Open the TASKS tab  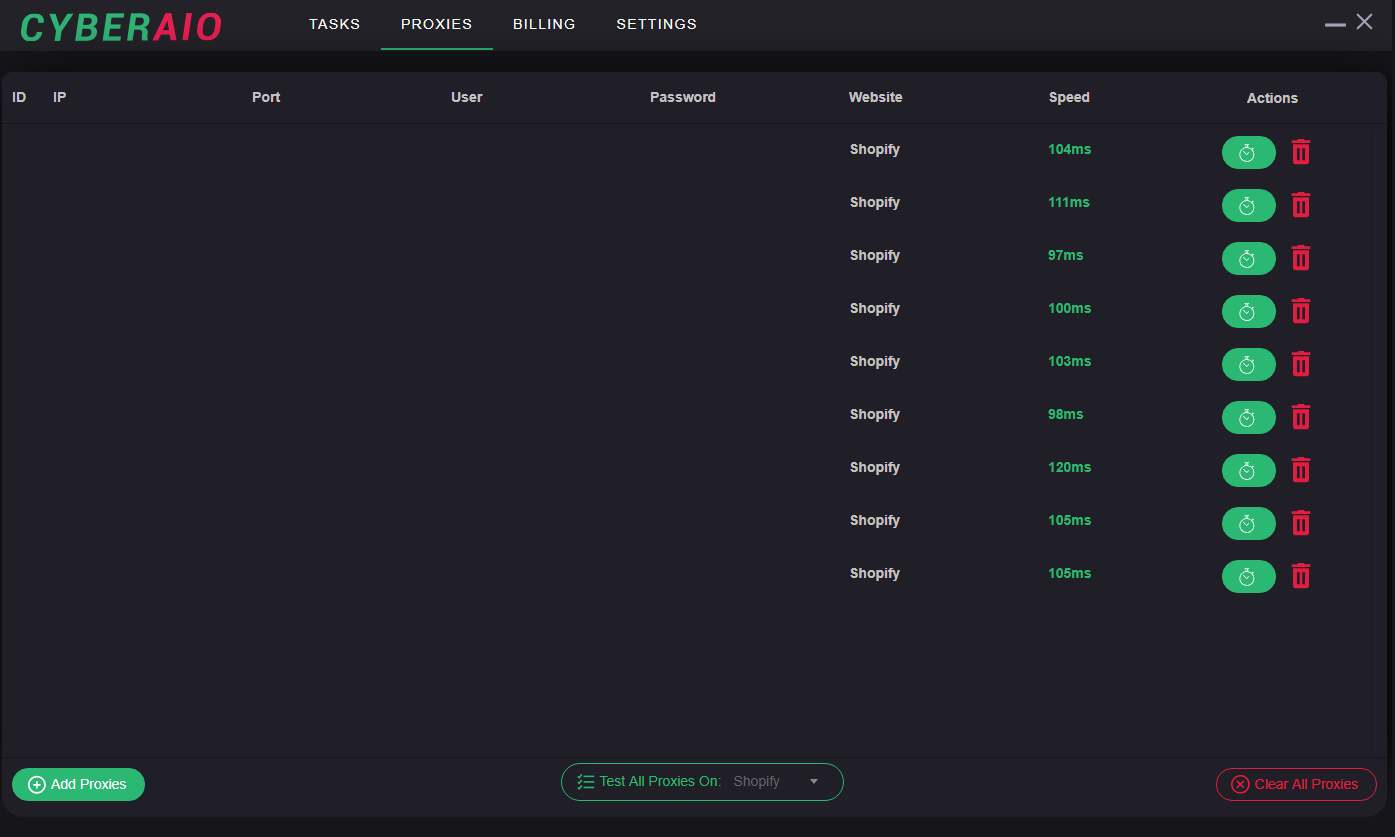point(334,24)
